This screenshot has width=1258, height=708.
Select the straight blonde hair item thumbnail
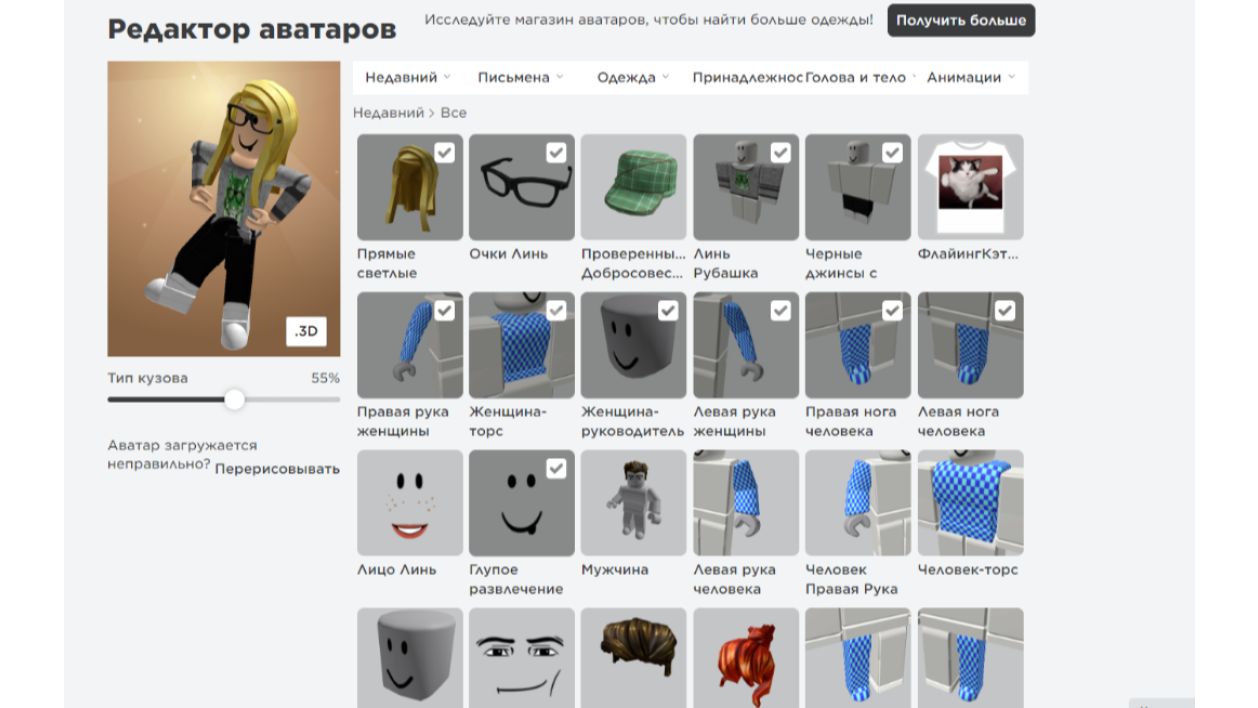click(410, 187)
